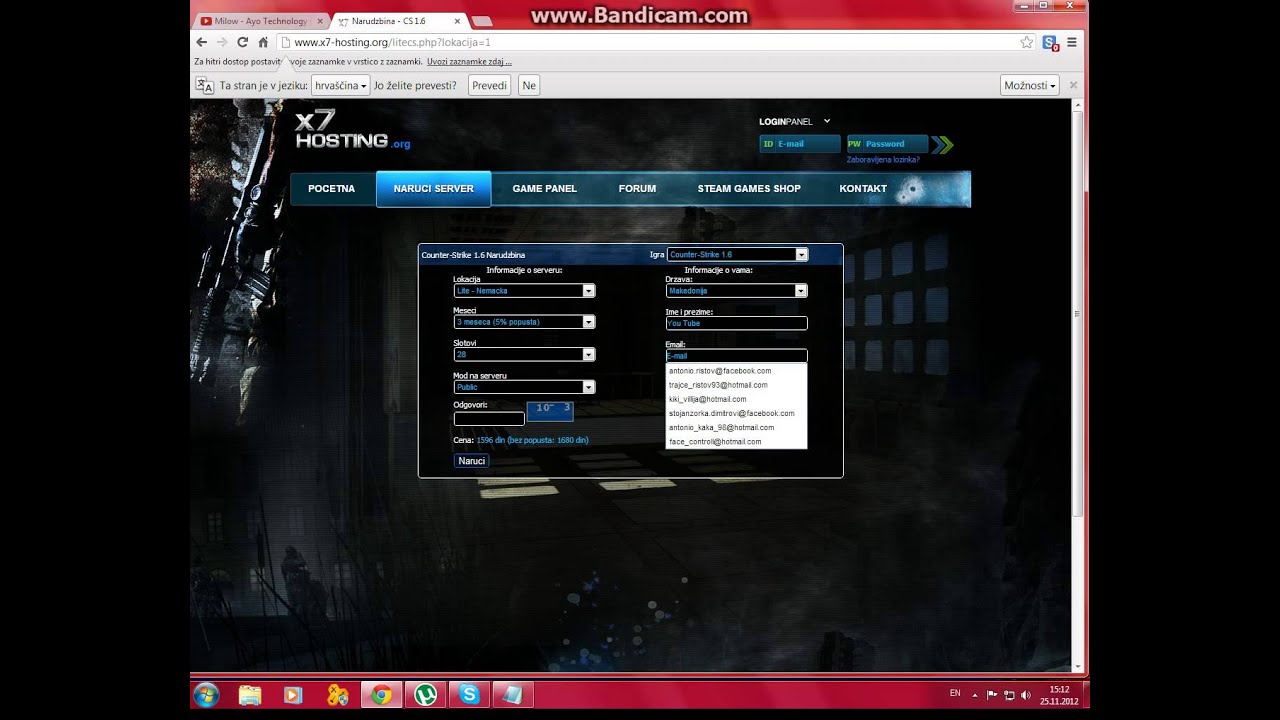The width and height of the screenshot is (1280, 720).
Task: Reload the x7-hosting page
Action: [x=242, y=42]
